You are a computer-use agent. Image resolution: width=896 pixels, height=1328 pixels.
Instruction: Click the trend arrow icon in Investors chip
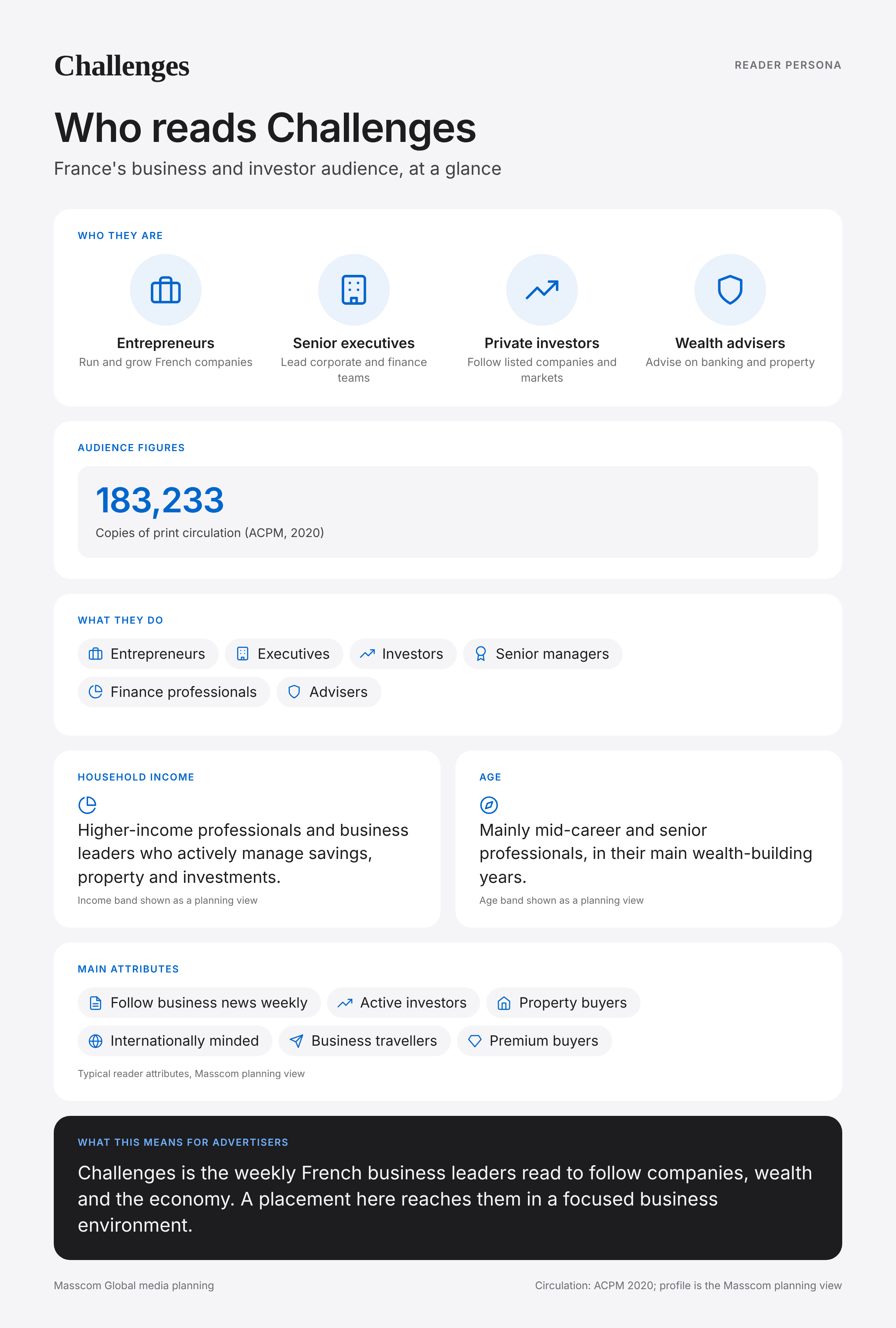coord(367,654)
